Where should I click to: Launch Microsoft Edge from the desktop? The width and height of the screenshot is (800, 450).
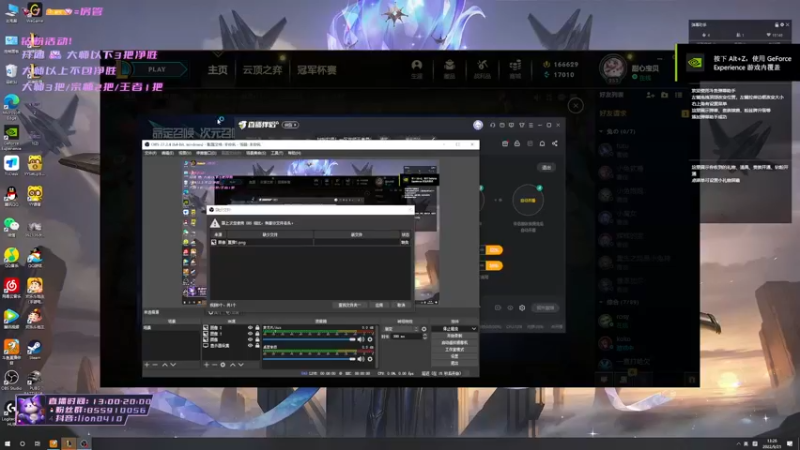[x=11, y=105]
